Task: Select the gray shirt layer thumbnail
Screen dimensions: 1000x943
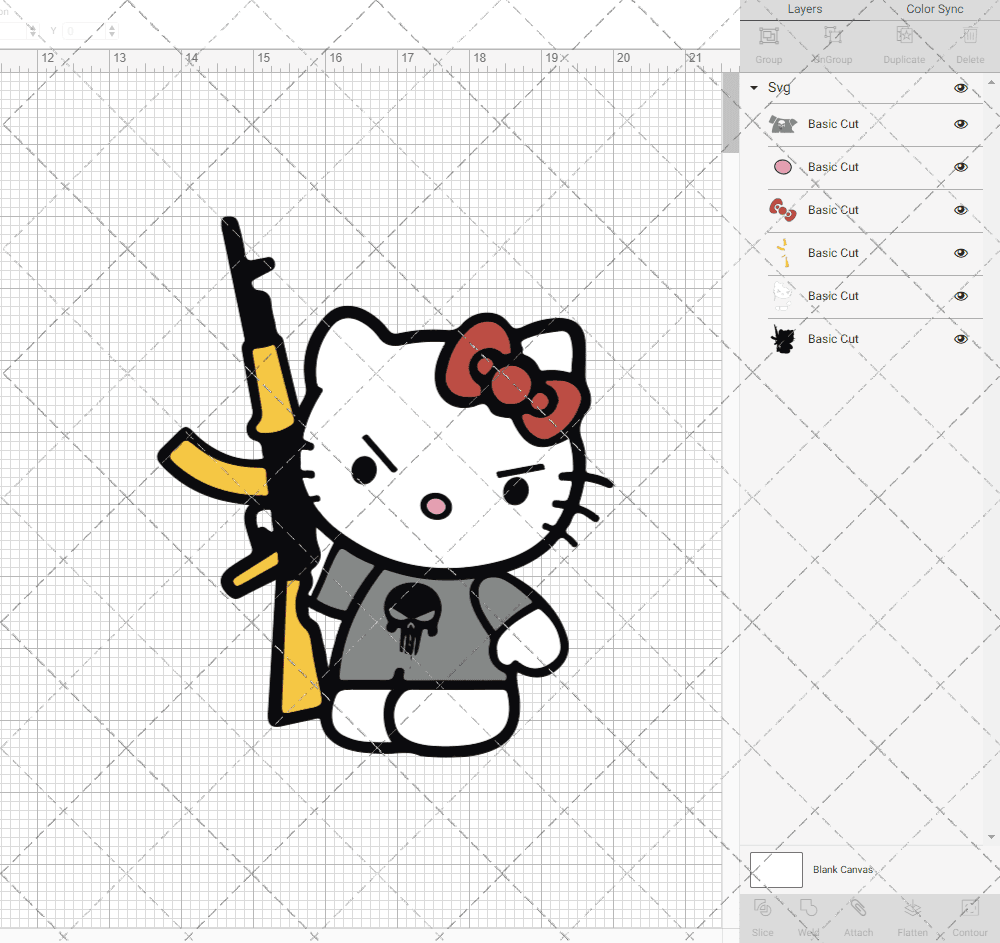Action: coord(783,124)
